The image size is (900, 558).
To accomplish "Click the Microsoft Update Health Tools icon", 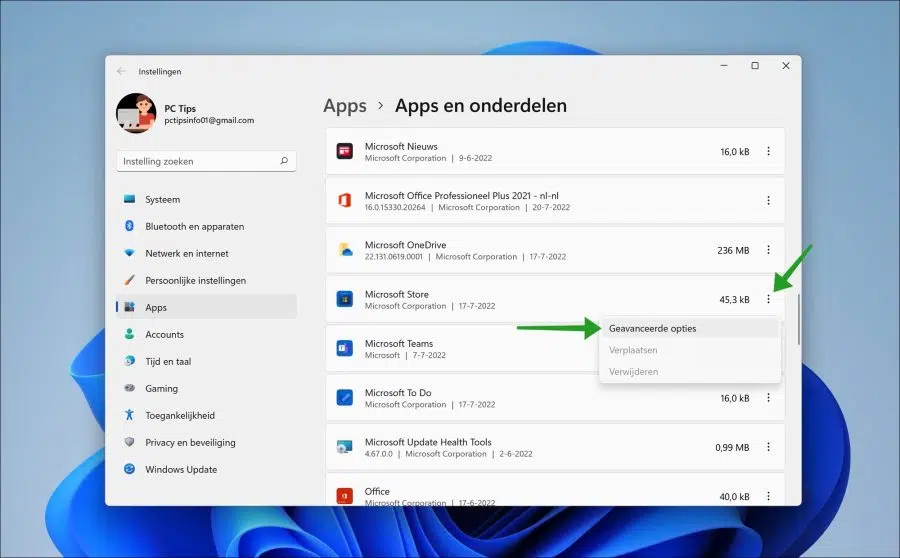I will (344, 447).
